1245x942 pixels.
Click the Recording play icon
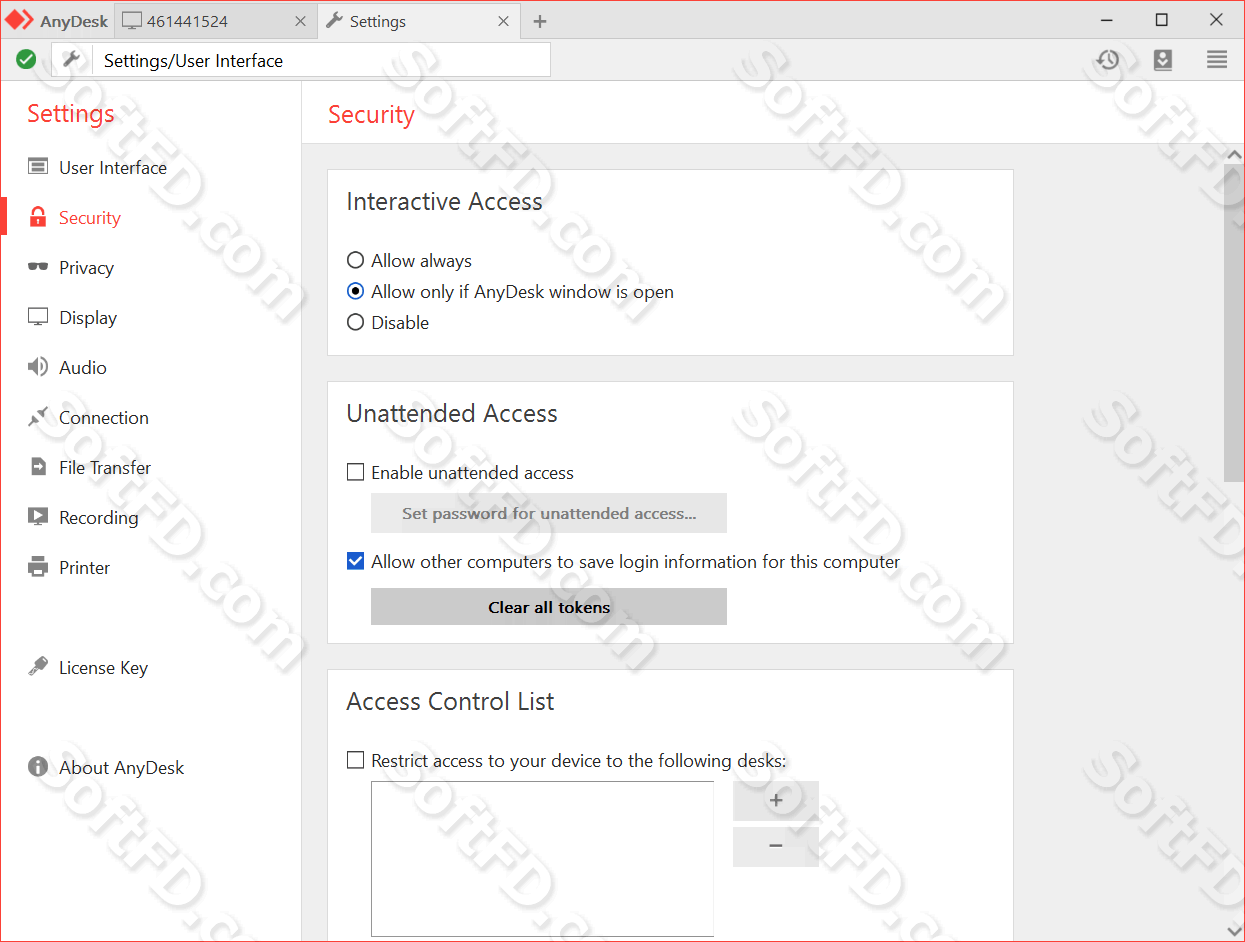point(38,517)
